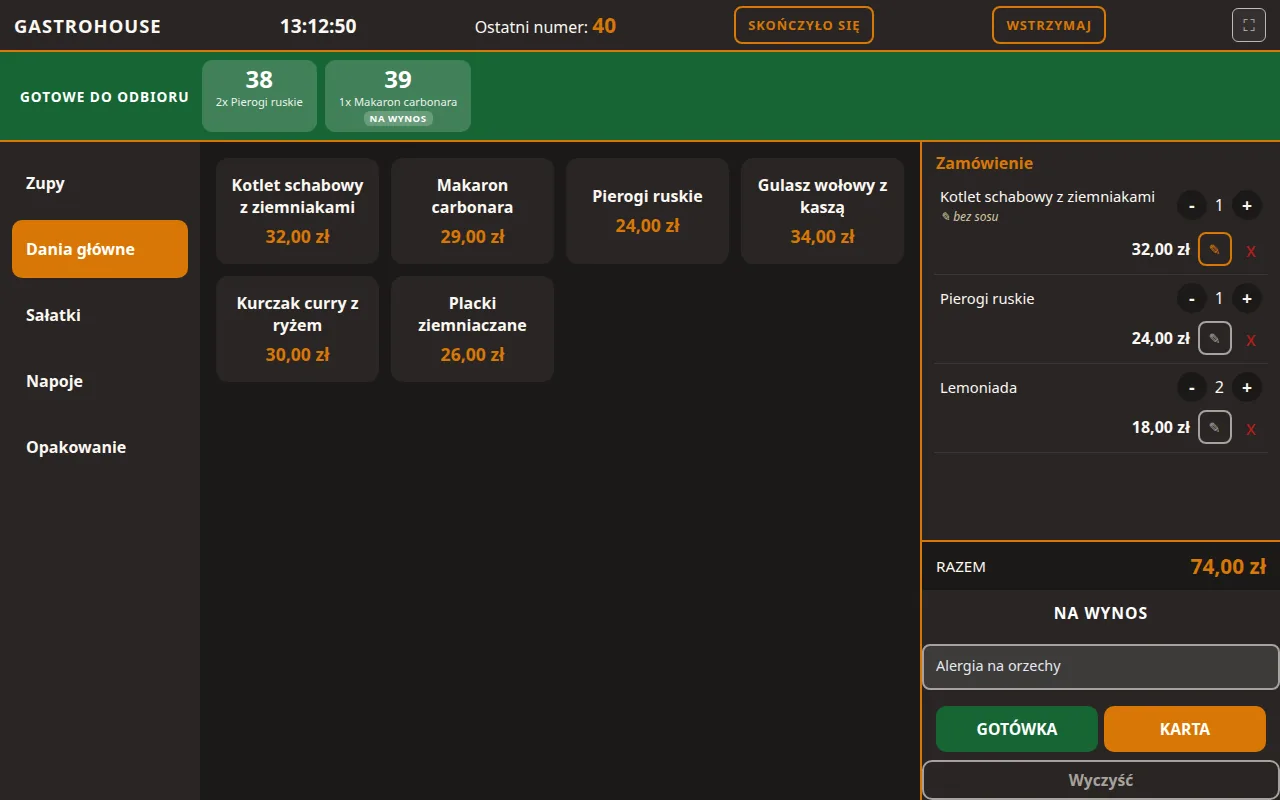Add Kotlet schabowy z ziemniakami menu card
The image size is (1280, 800).
(298, 211)
